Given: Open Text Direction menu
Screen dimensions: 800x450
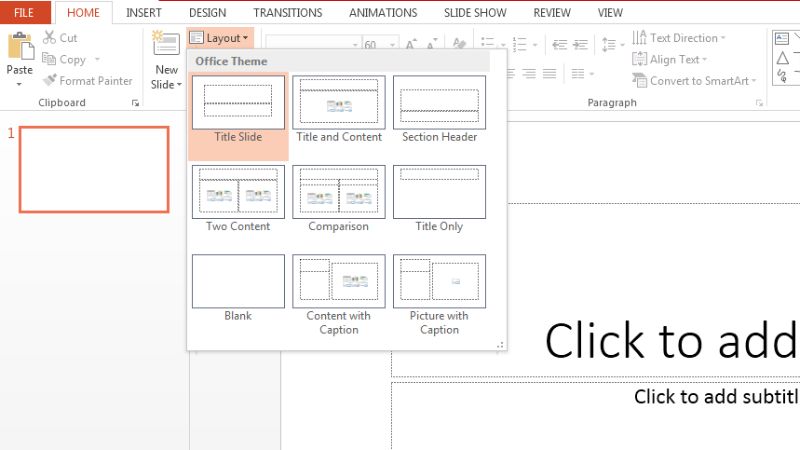Looking at the screenshot, I should click(679, 38).
